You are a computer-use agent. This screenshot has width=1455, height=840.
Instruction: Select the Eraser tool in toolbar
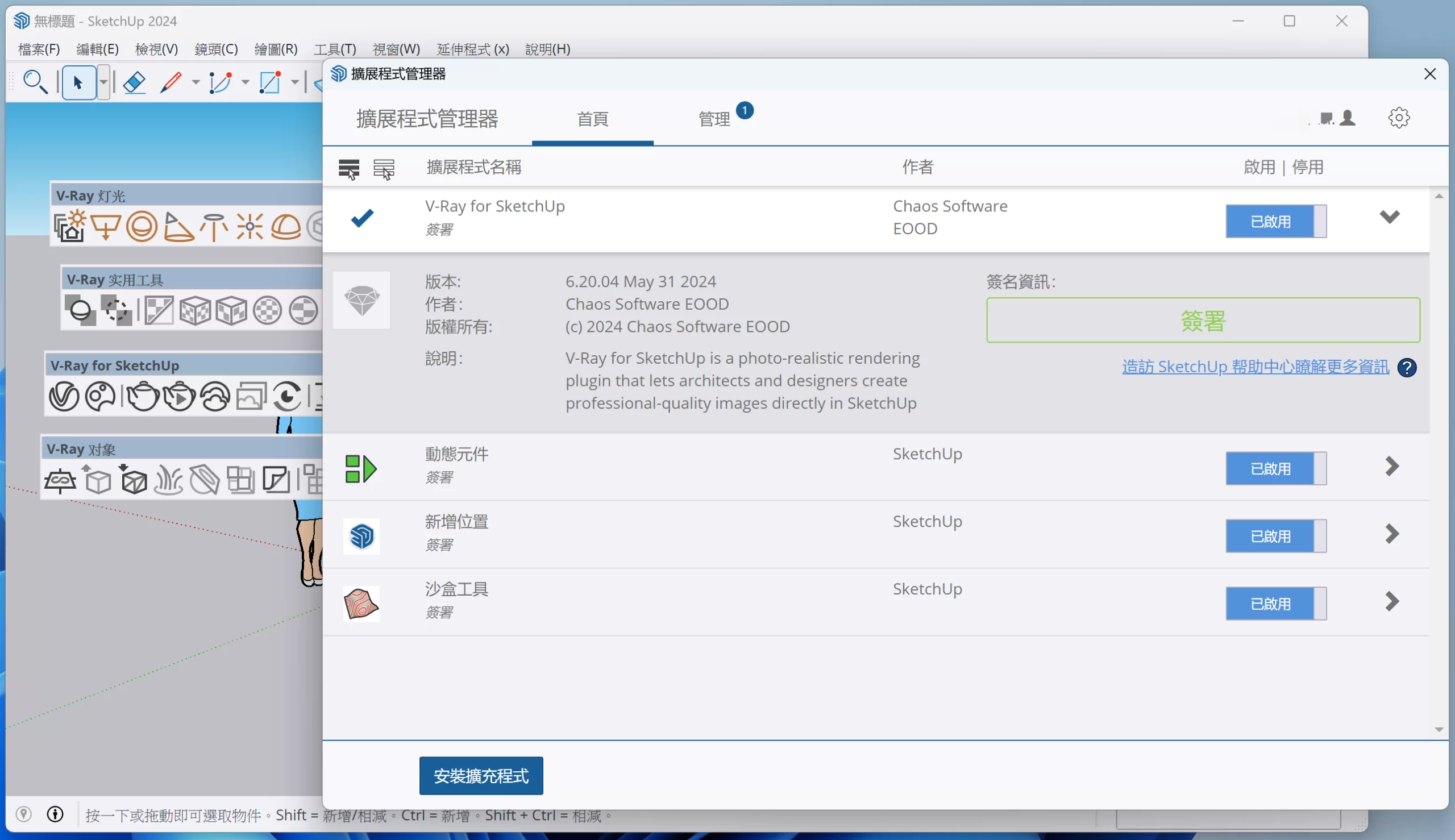(134, 82)
